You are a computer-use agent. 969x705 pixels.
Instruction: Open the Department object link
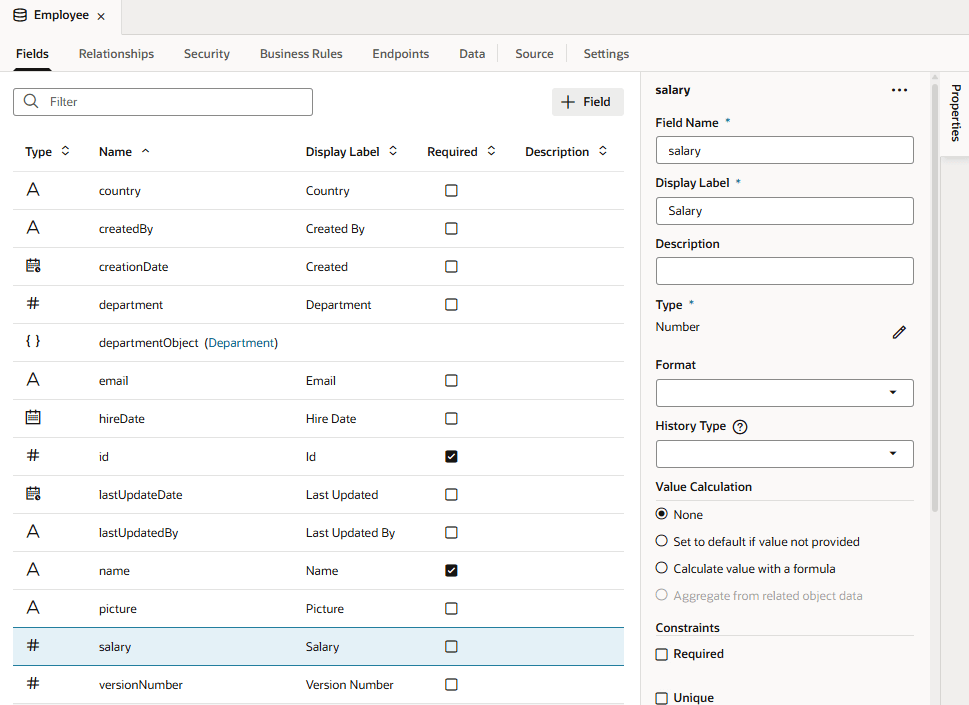pos(241,343)
